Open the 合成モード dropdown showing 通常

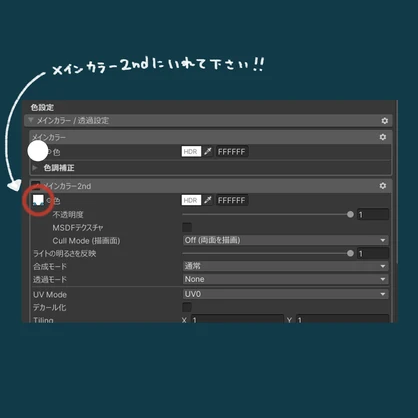pos(285,266)
